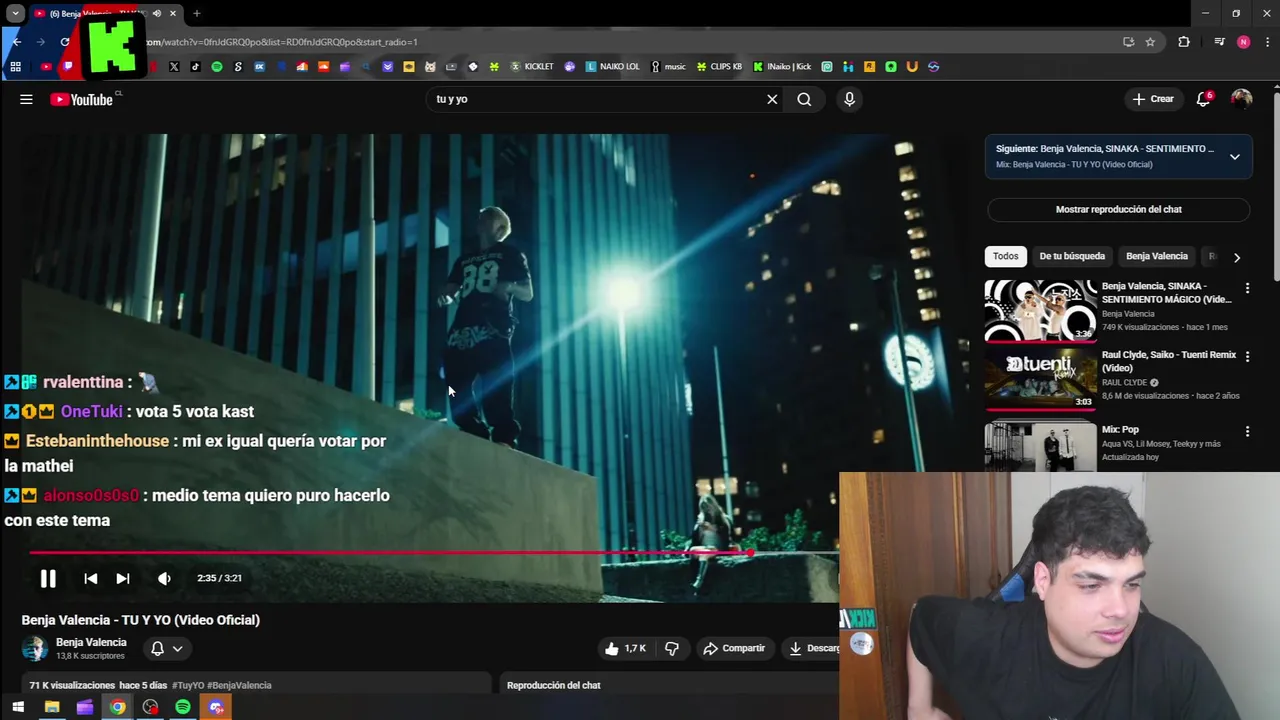Open options for Tuenti Remix video
The width and height of the screenshot is (1280, 720).
point(1247,356)
